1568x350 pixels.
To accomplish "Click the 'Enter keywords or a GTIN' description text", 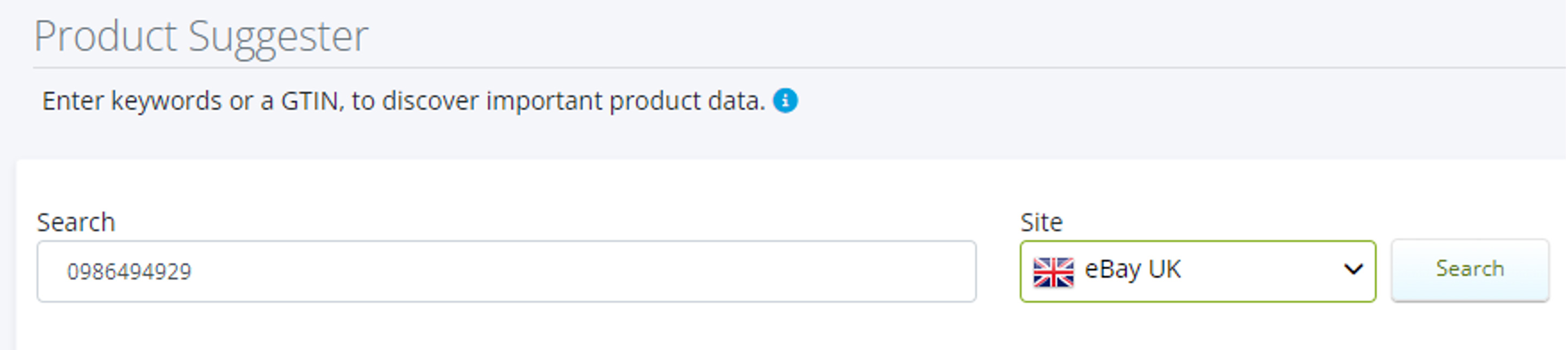I will (404, 101).
